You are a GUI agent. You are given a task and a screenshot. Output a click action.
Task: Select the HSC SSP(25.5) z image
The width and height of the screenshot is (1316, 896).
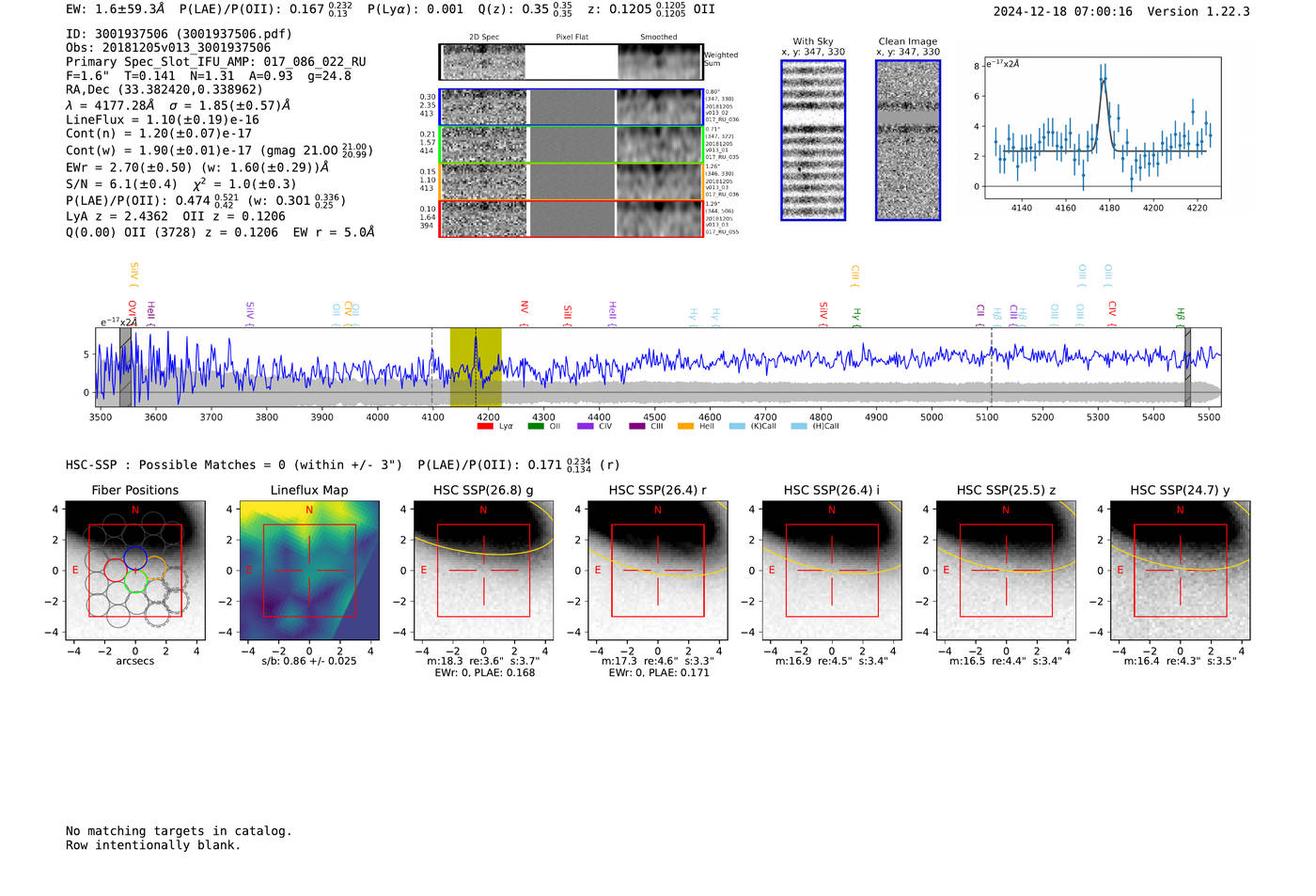(x=1006, y=570)
